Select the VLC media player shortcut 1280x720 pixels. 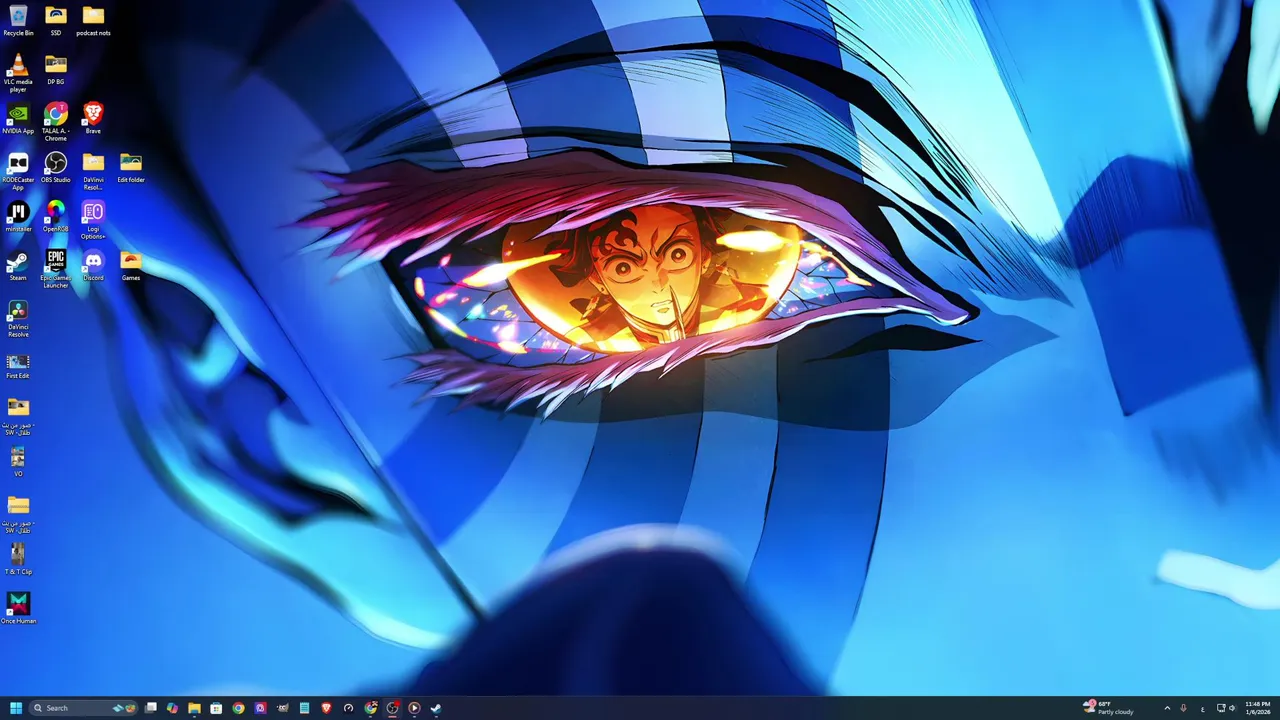18,73
